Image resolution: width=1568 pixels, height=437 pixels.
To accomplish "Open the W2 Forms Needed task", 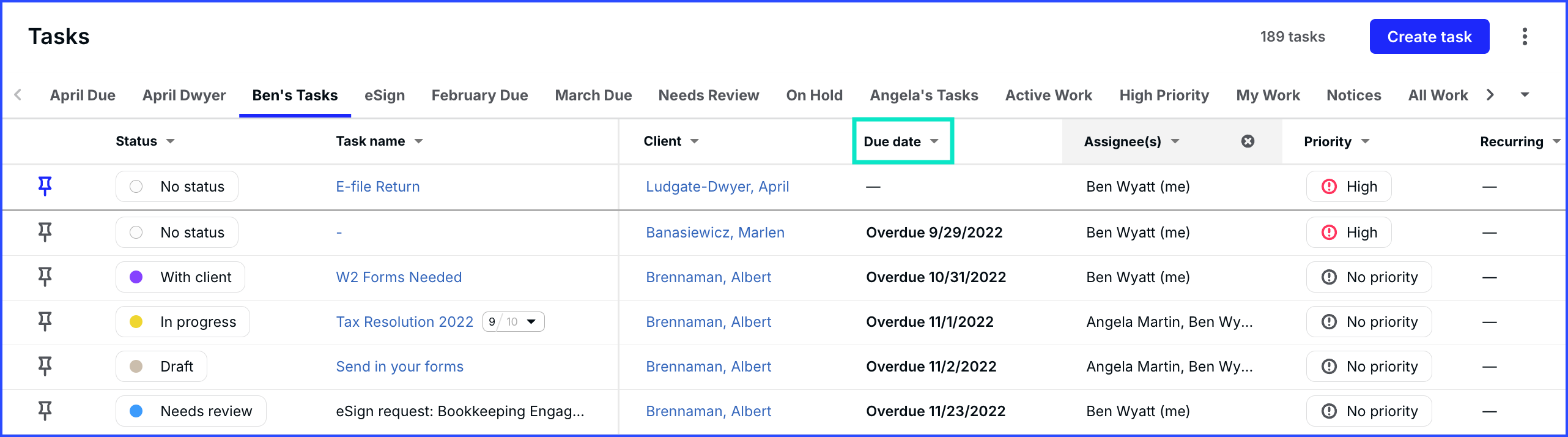I will [399, 277].
